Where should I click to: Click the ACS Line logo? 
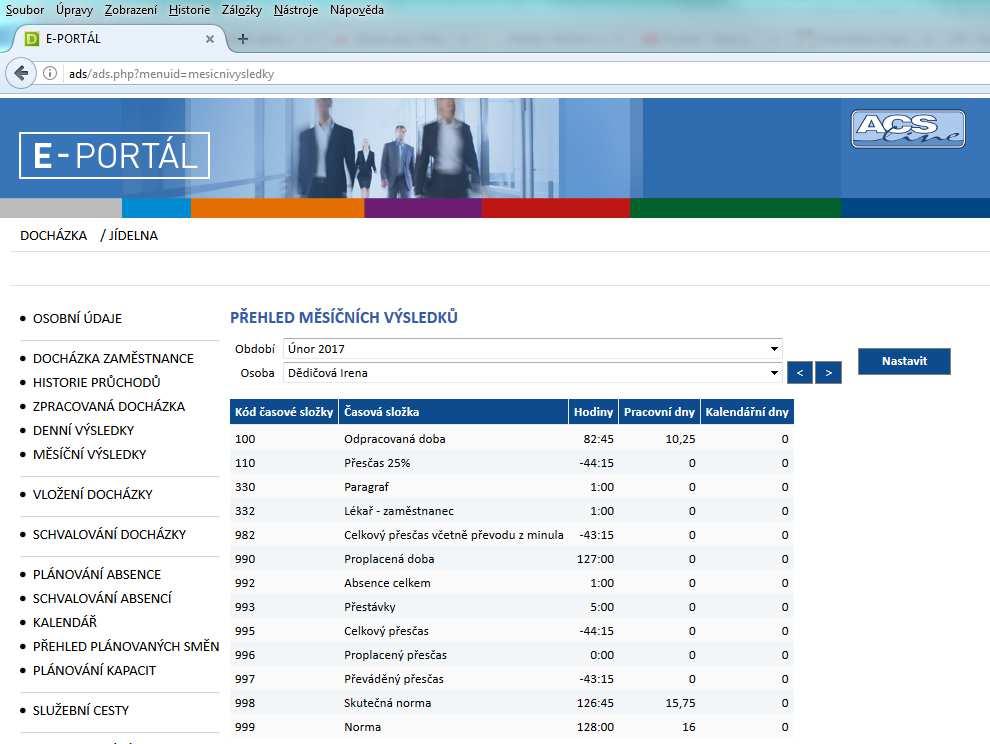(x=908, y=129)
